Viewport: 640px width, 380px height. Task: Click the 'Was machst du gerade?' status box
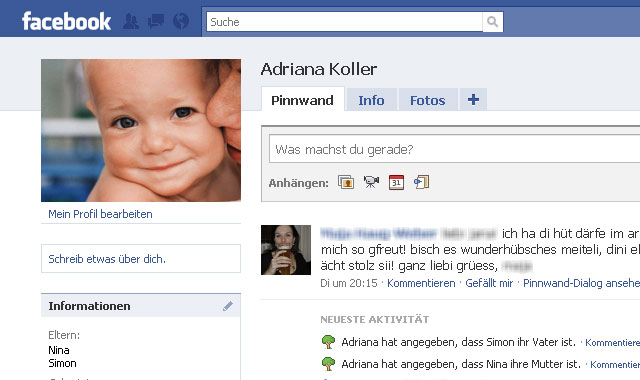[454, 149]
